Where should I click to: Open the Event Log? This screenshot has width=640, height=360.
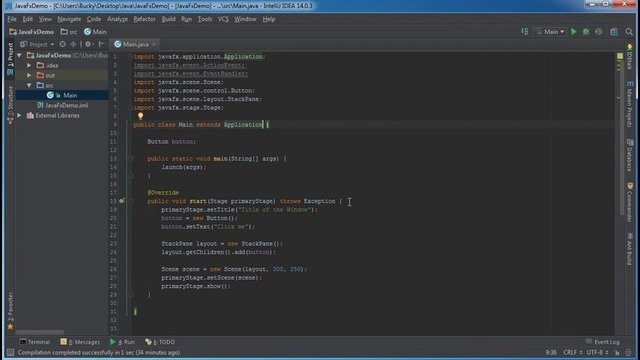(x=602, y=342)
